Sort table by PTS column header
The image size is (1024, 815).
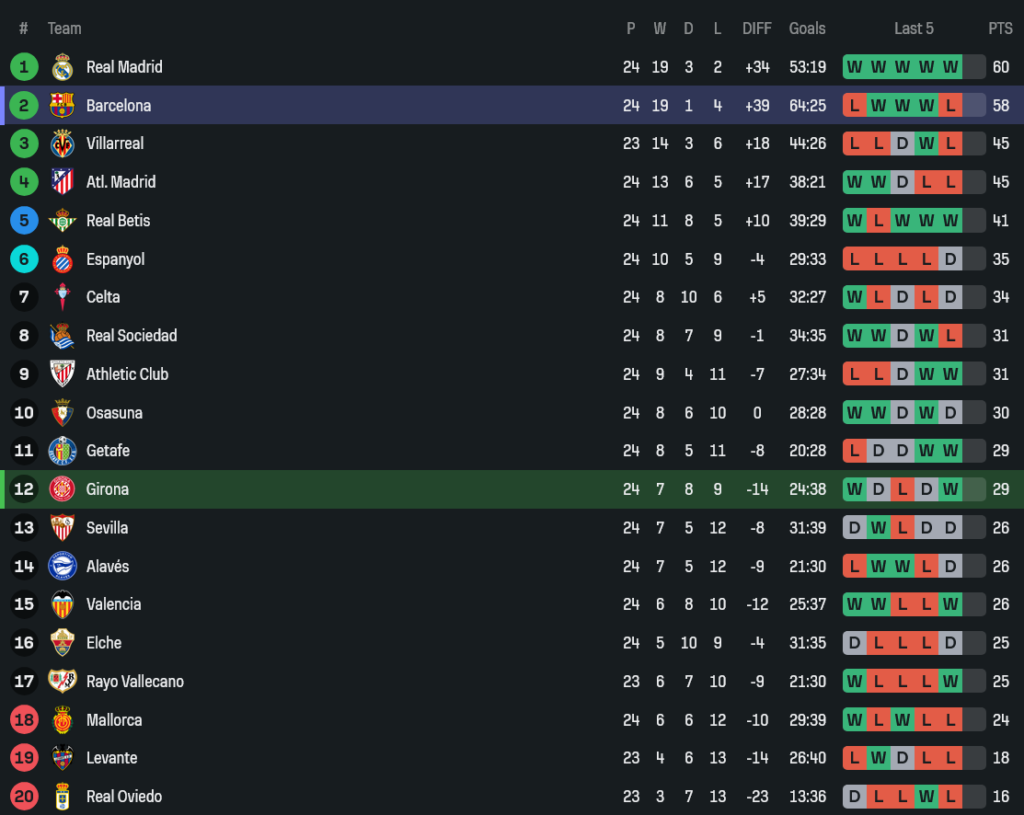coord(1000,28)
